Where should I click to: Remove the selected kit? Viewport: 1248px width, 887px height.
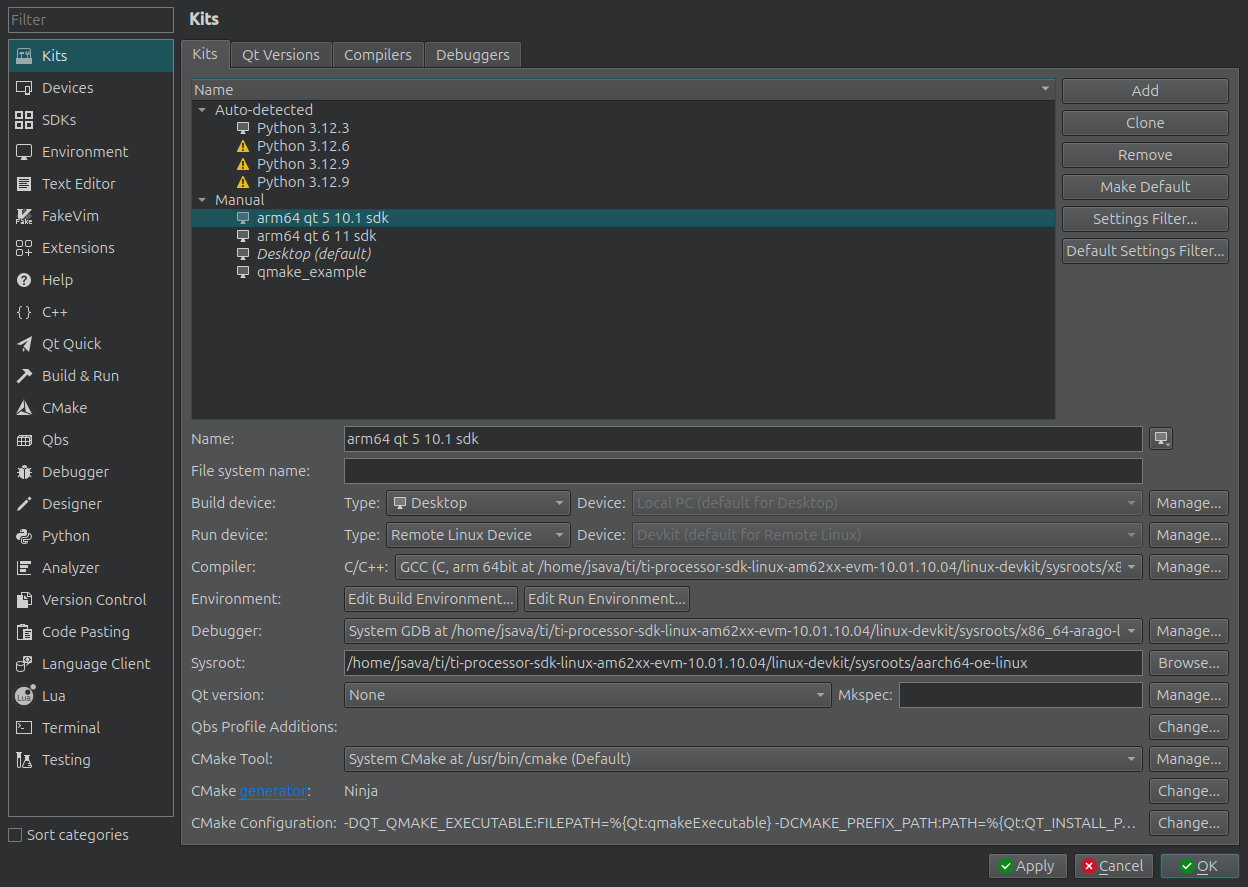point(1145,155)
